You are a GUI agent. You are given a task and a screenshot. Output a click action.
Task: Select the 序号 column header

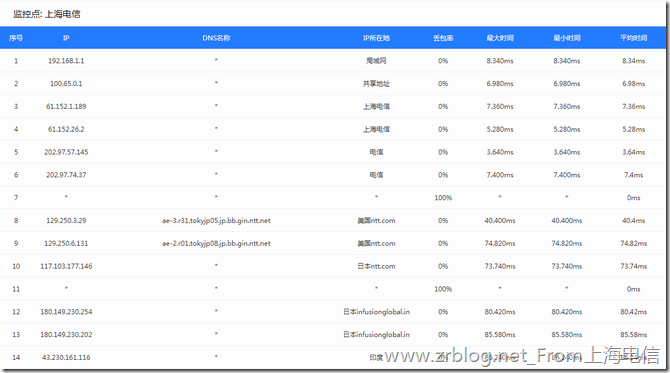[x=16, y=38]
